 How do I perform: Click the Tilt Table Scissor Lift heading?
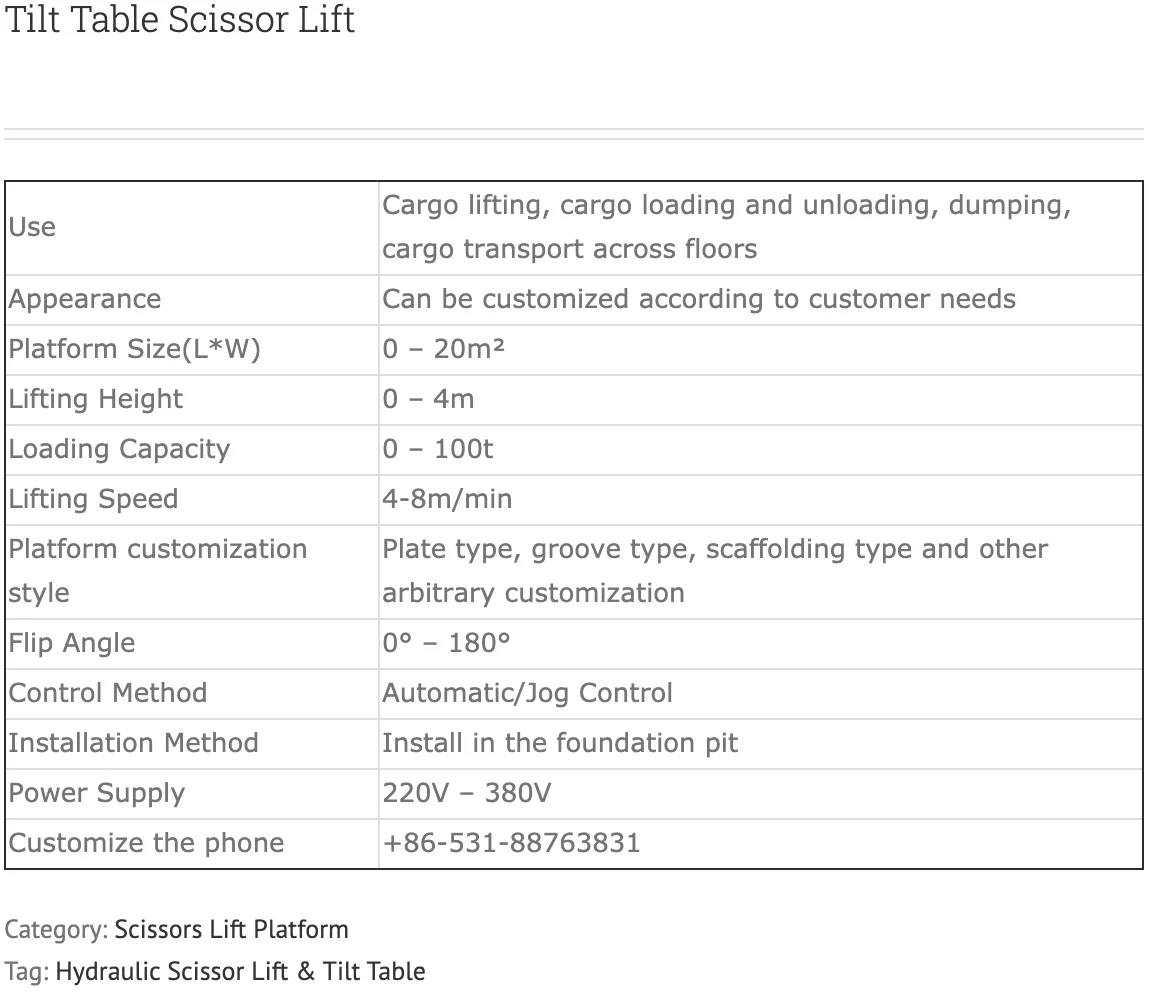[x=180, y=19]
